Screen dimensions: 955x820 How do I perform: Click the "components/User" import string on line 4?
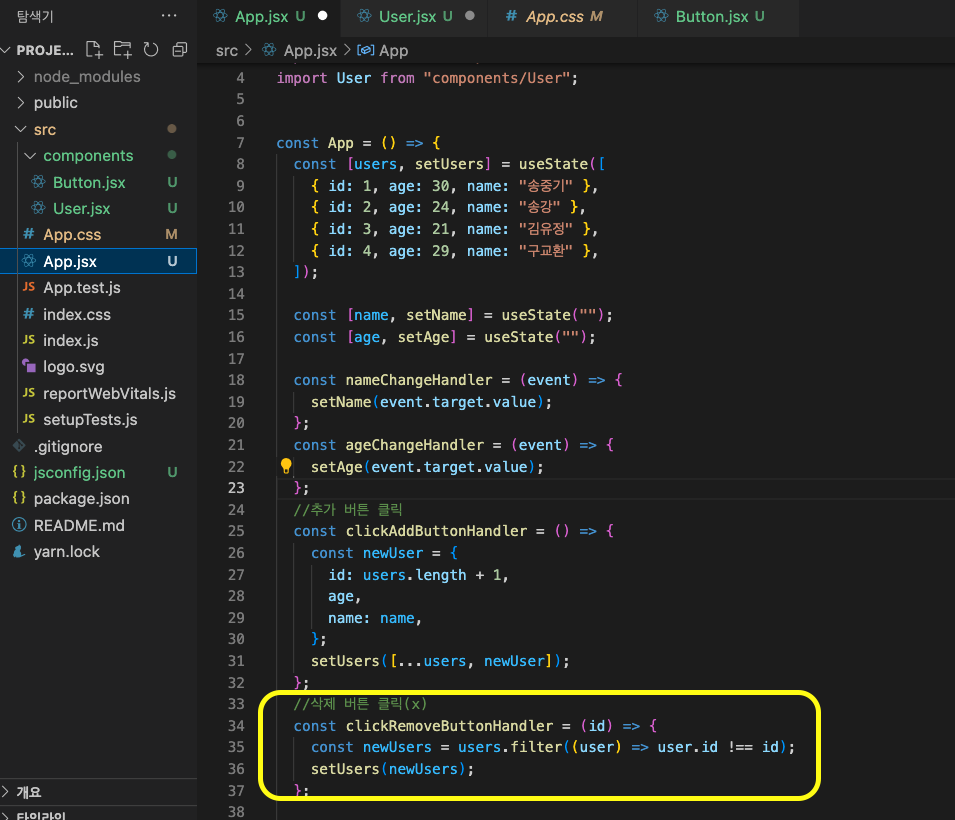[496, 78]
